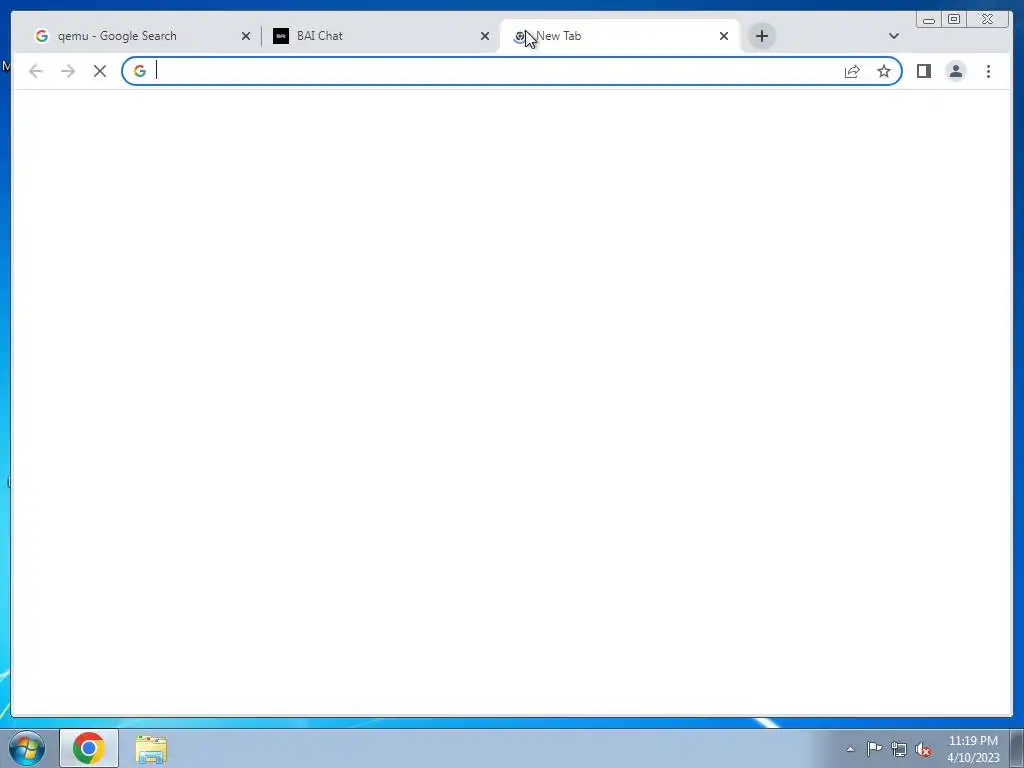Close the Chrome window
Image resolution: width=1024 pixels, height=768 pixels.
click(987, 20)
